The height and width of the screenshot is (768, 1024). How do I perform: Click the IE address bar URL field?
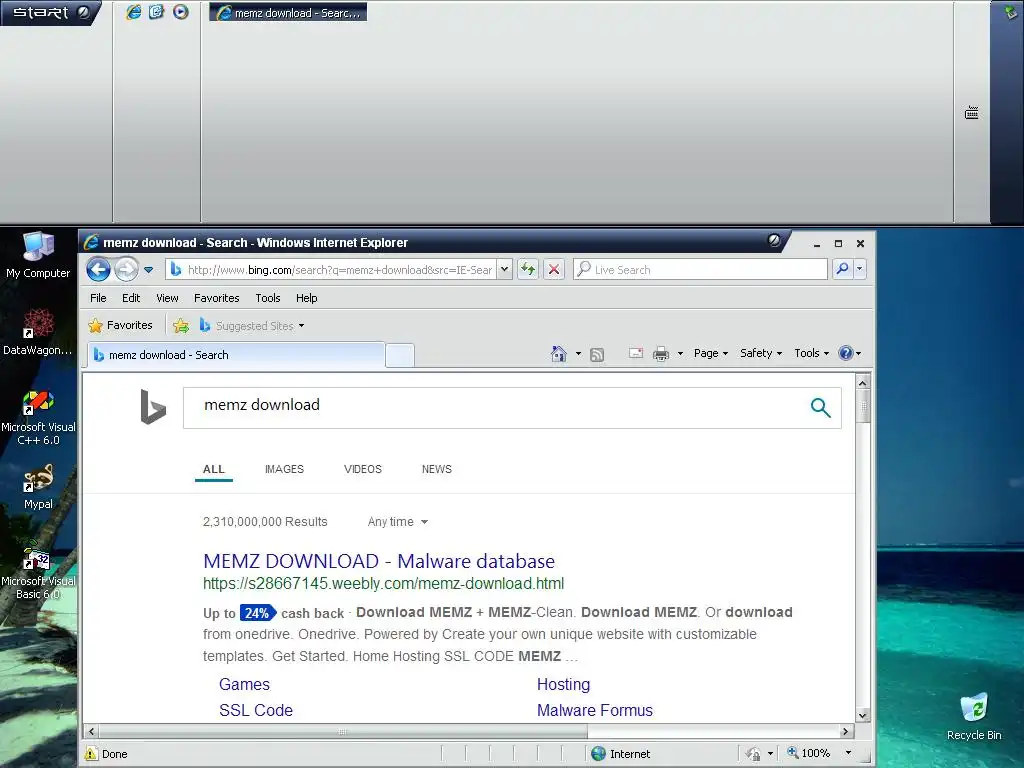point(331,270)
